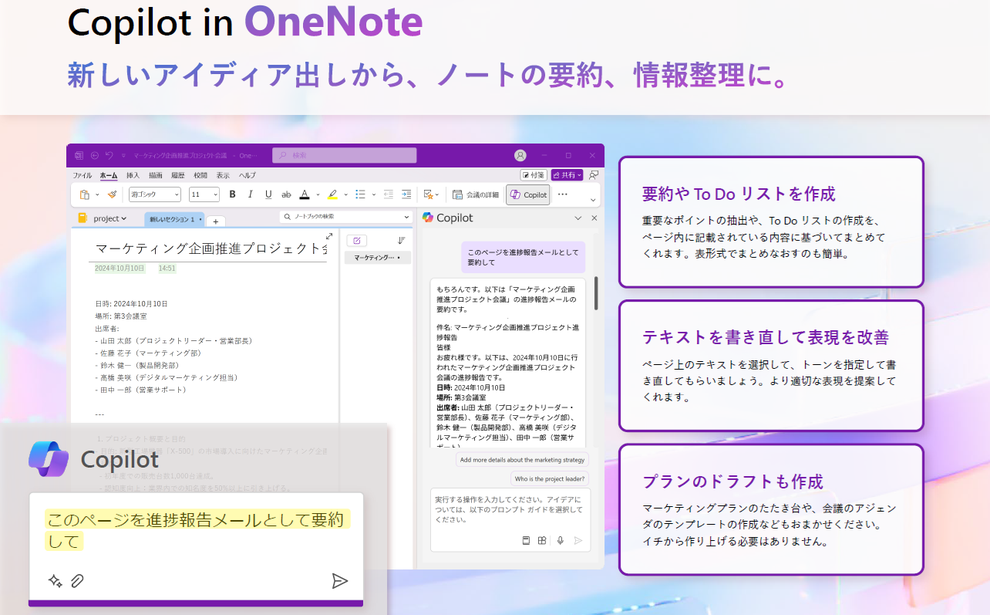Toggle strikethrough formatting icon

[286, 194]
